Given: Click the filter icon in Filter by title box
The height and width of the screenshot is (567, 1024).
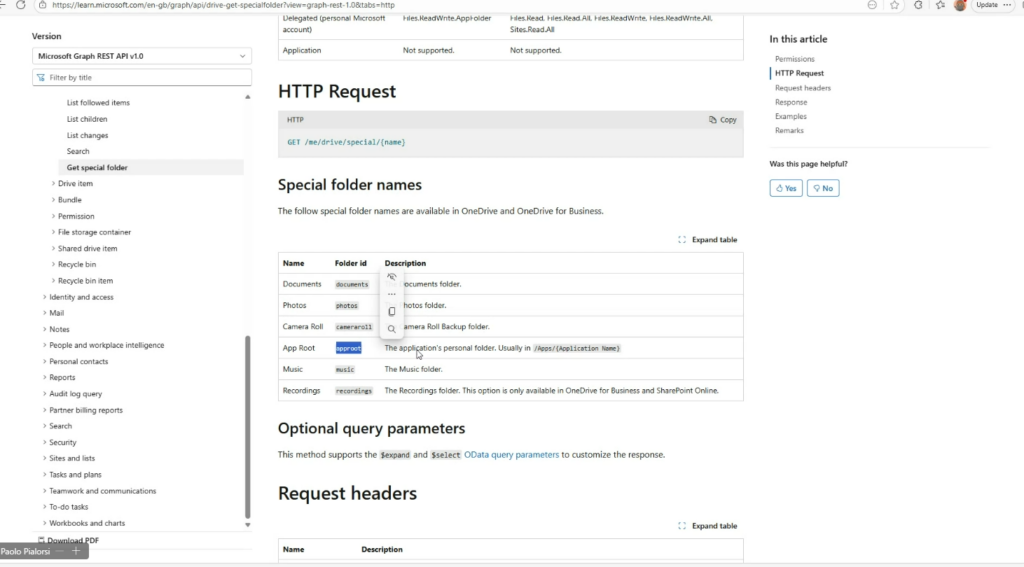Looking at the screenshot, I should [41, 77].
